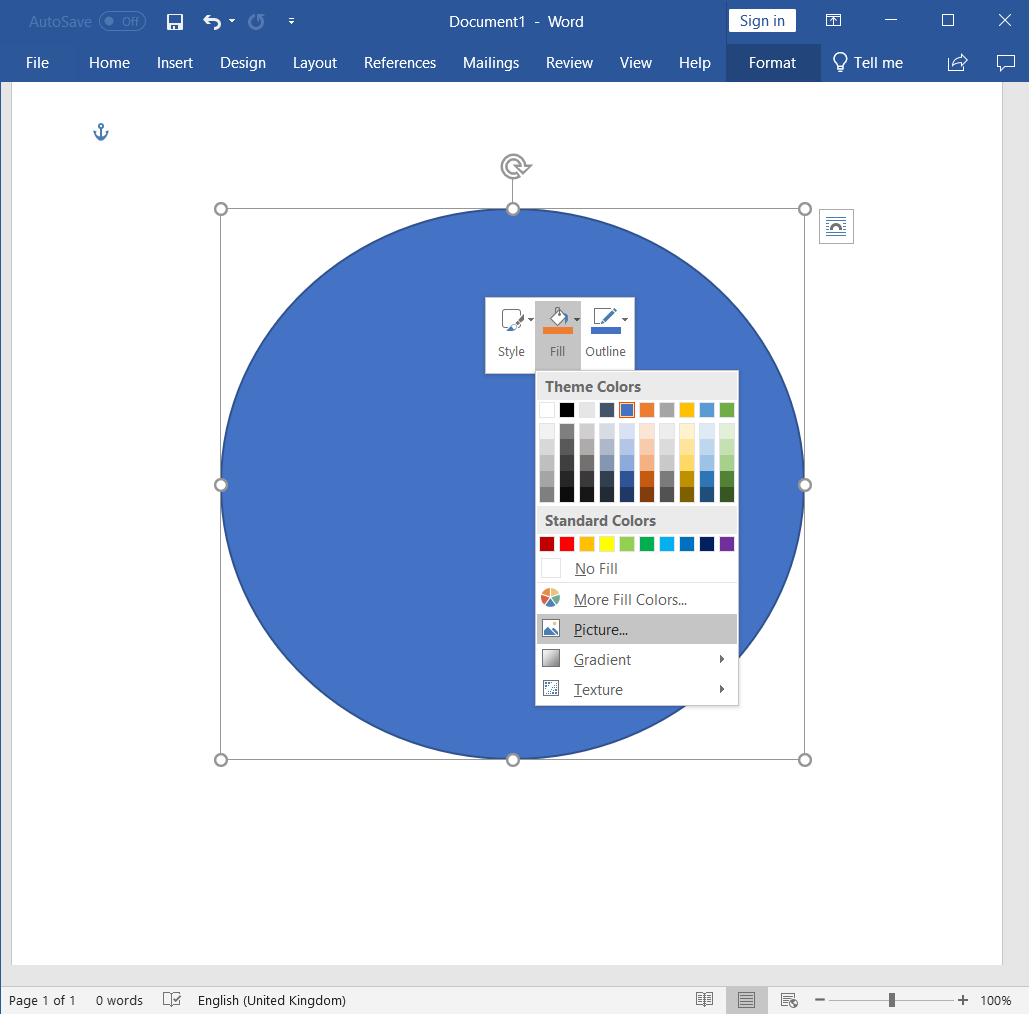Choose More Fill Colors option
Image resolution: width=1029 pixels, height=1014 pixels.
click(629, 599)
